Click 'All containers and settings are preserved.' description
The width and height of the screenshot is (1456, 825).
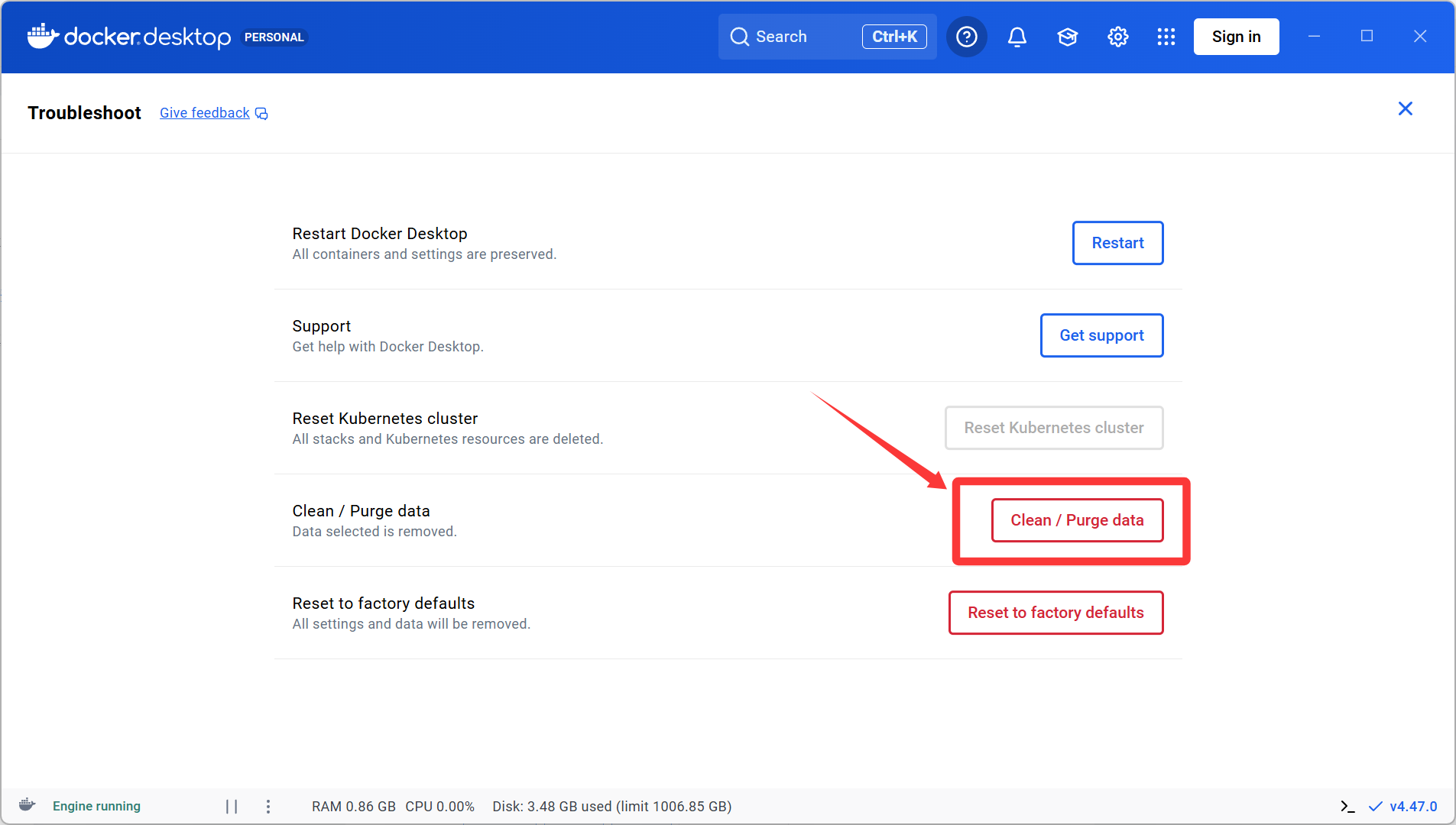[x=424, y=254]
